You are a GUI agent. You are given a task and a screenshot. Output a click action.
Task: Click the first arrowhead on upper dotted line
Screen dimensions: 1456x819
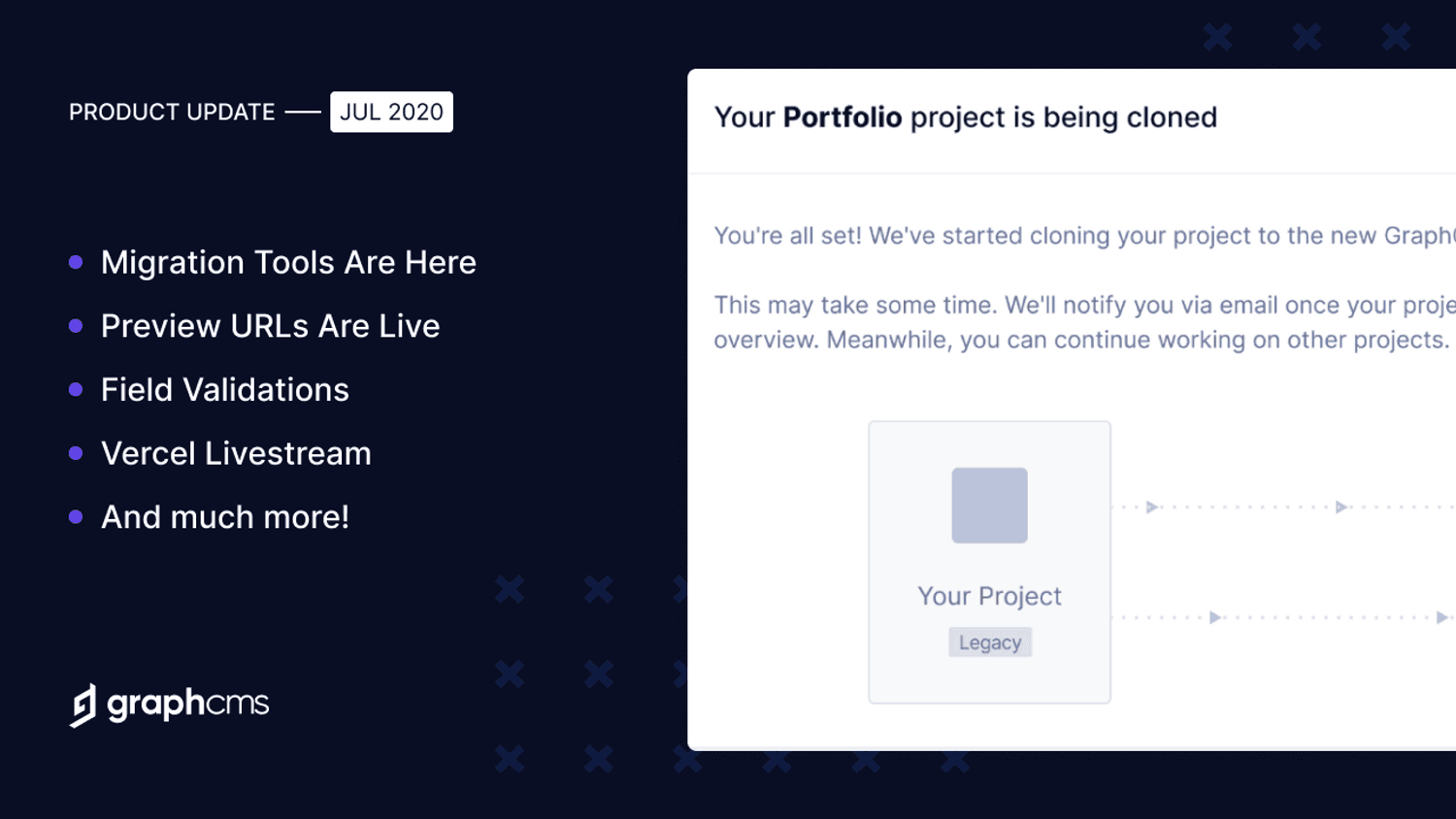(x=1152, y=507)
